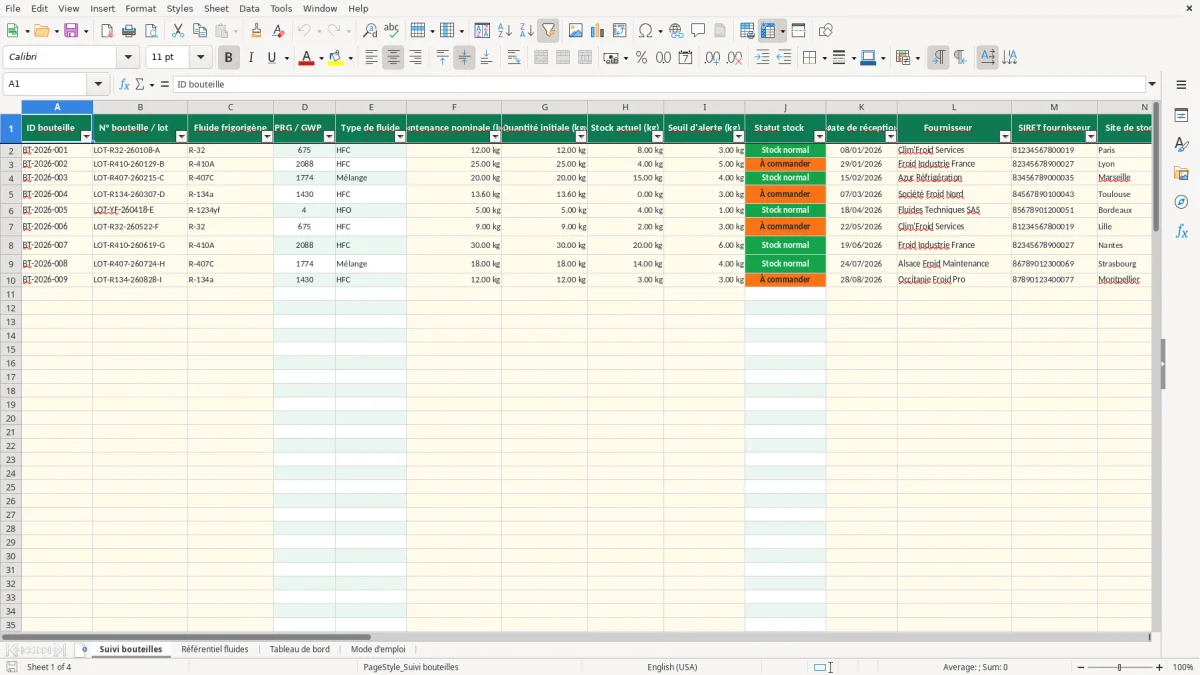Format cell as percent
This screenshot has height=675, width=1200.
(x=641, y=58)
